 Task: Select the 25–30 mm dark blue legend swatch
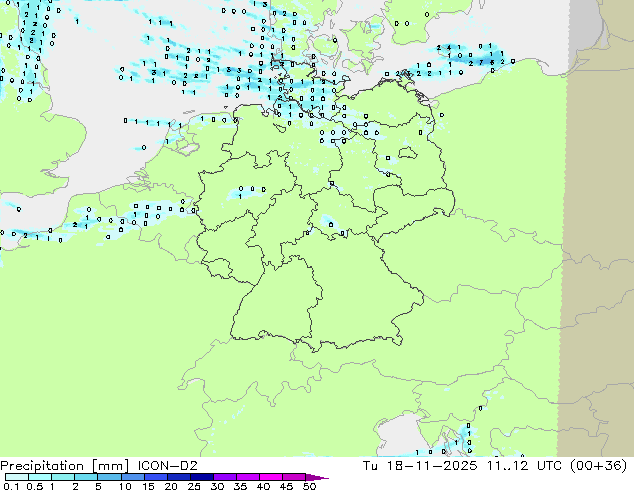[201, 477]
